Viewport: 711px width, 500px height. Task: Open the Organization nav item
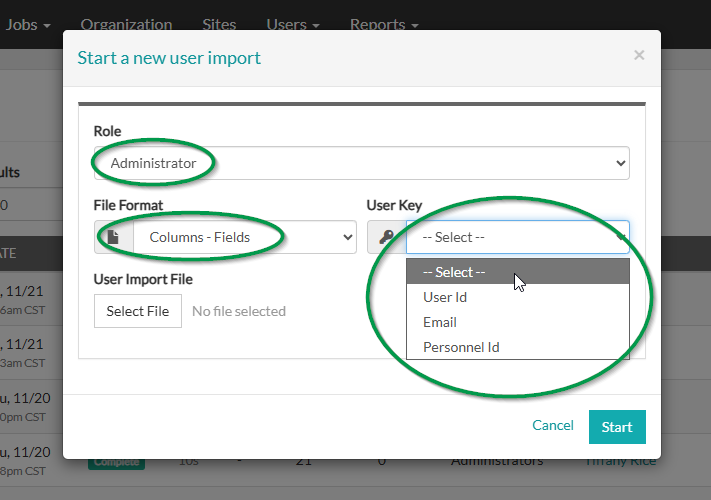pos(126,24)
